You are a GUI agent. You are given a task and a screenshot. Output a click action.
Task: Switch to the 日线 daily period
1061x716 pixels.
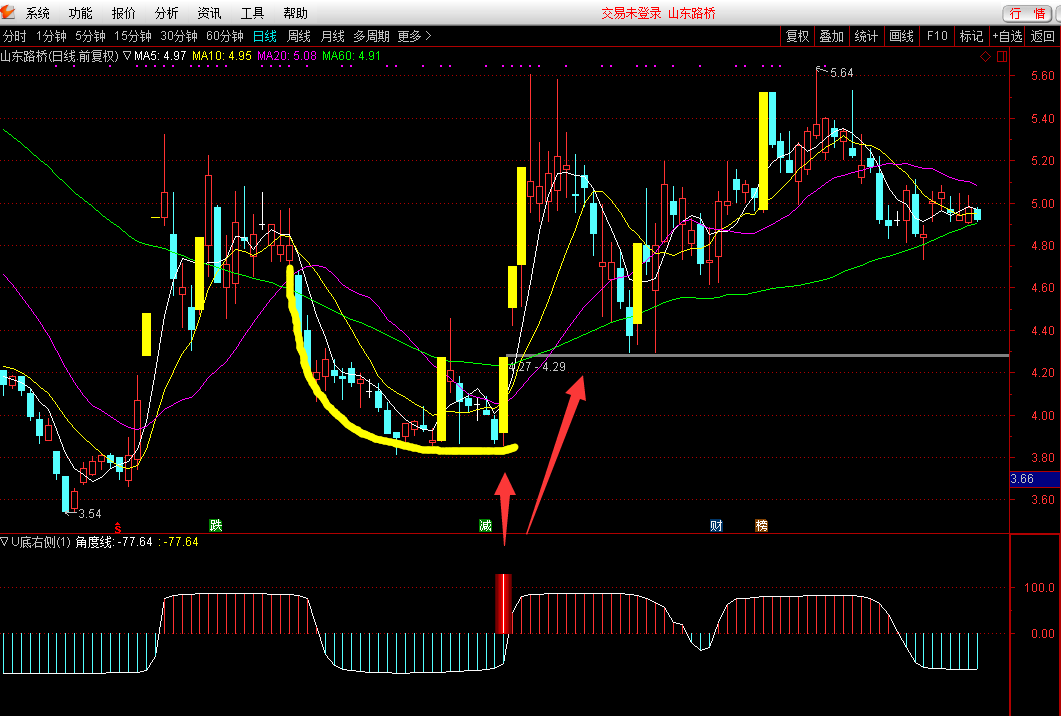tap(265, 36)
